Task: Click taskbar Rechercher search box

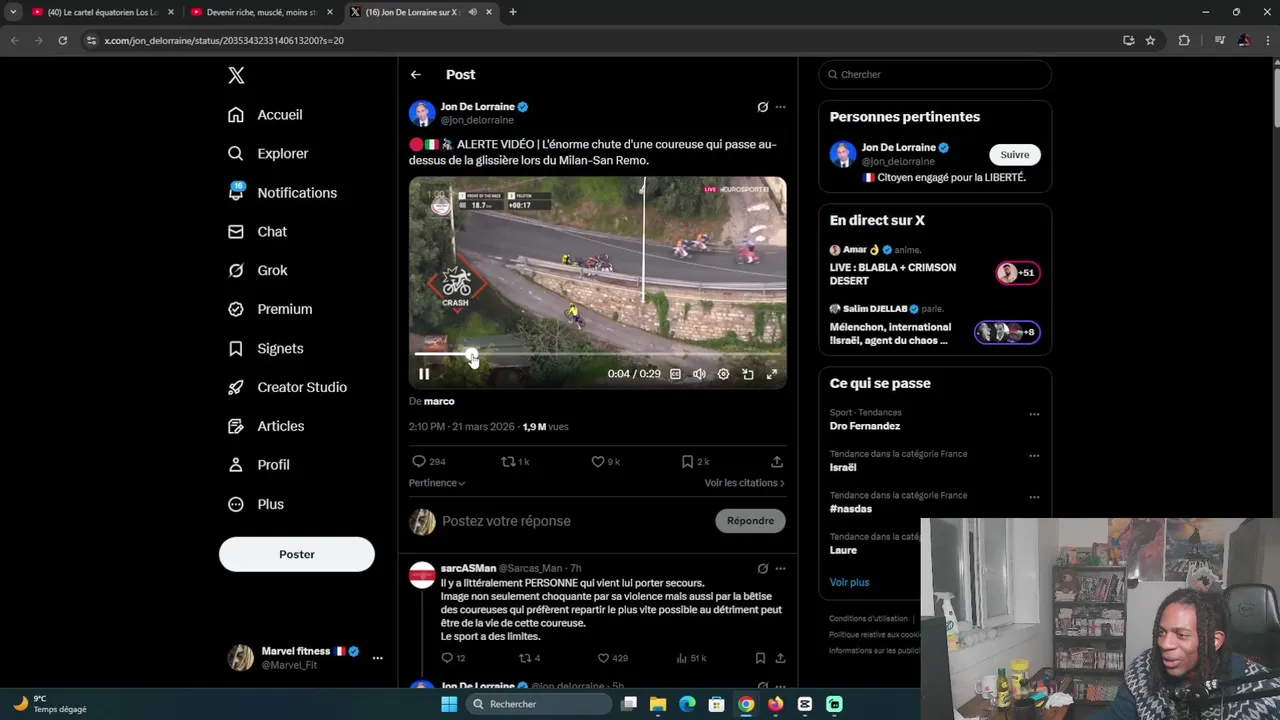Action: (541, 704)
